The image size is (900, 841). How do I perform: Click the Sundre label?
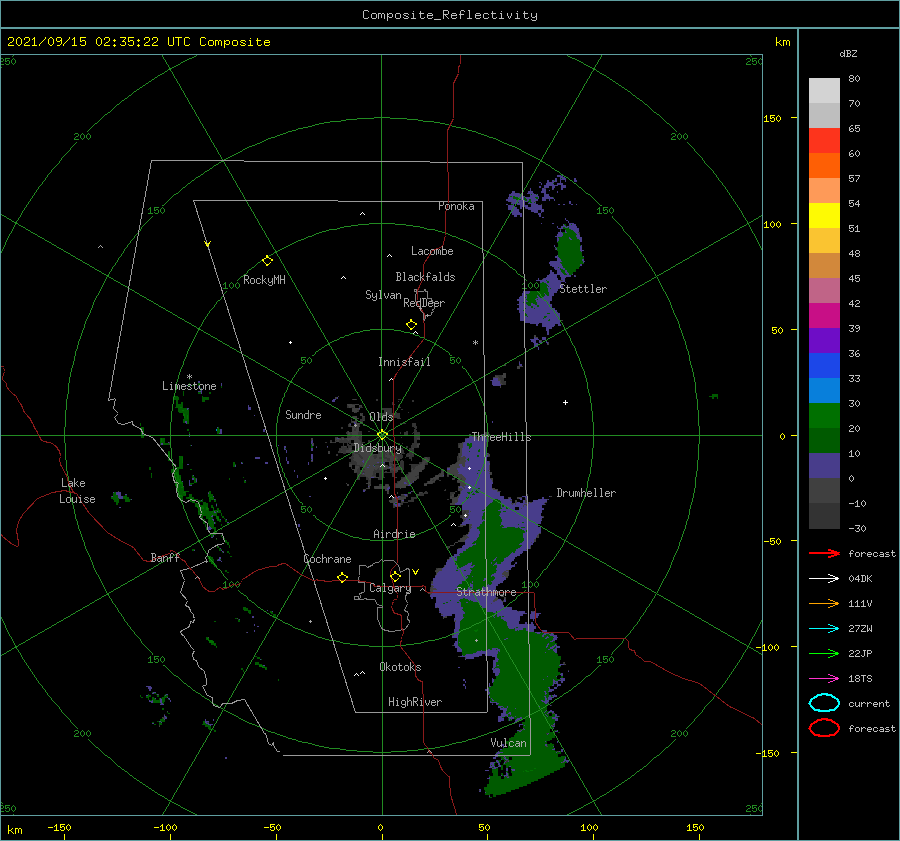[x=303, y=414]
